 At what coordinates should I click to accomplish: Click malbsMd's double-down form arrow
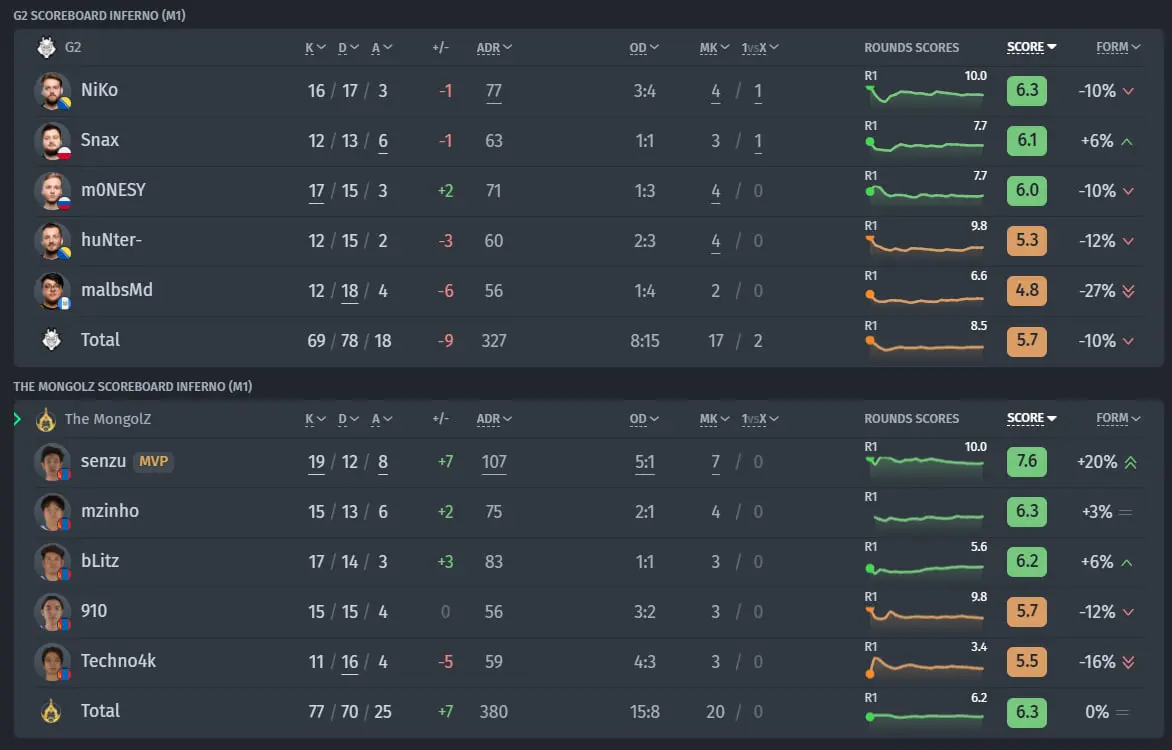pyautogui.click(x=1128, y=291)
